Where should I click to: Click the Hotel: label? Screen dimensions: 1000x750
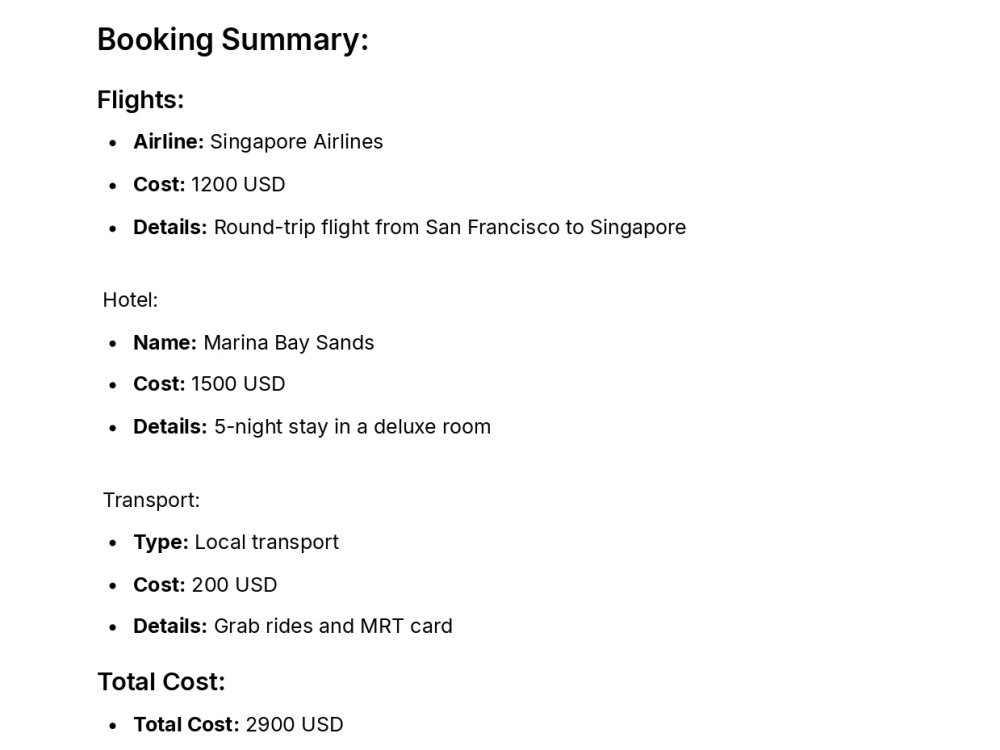point(130,300)
